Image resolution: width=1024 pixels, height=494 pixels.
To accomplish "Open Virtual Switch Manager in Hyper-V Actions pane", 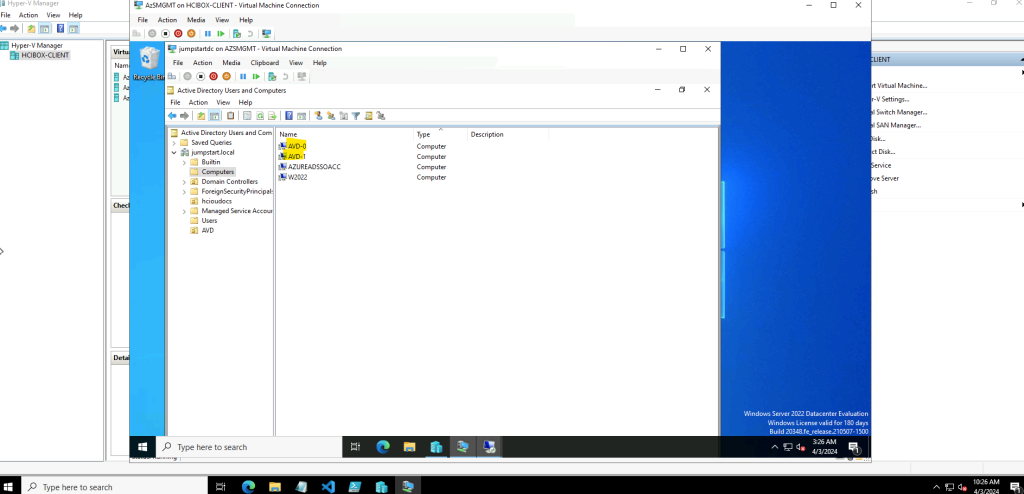I will pyautogui.click(x=899, y=112).
